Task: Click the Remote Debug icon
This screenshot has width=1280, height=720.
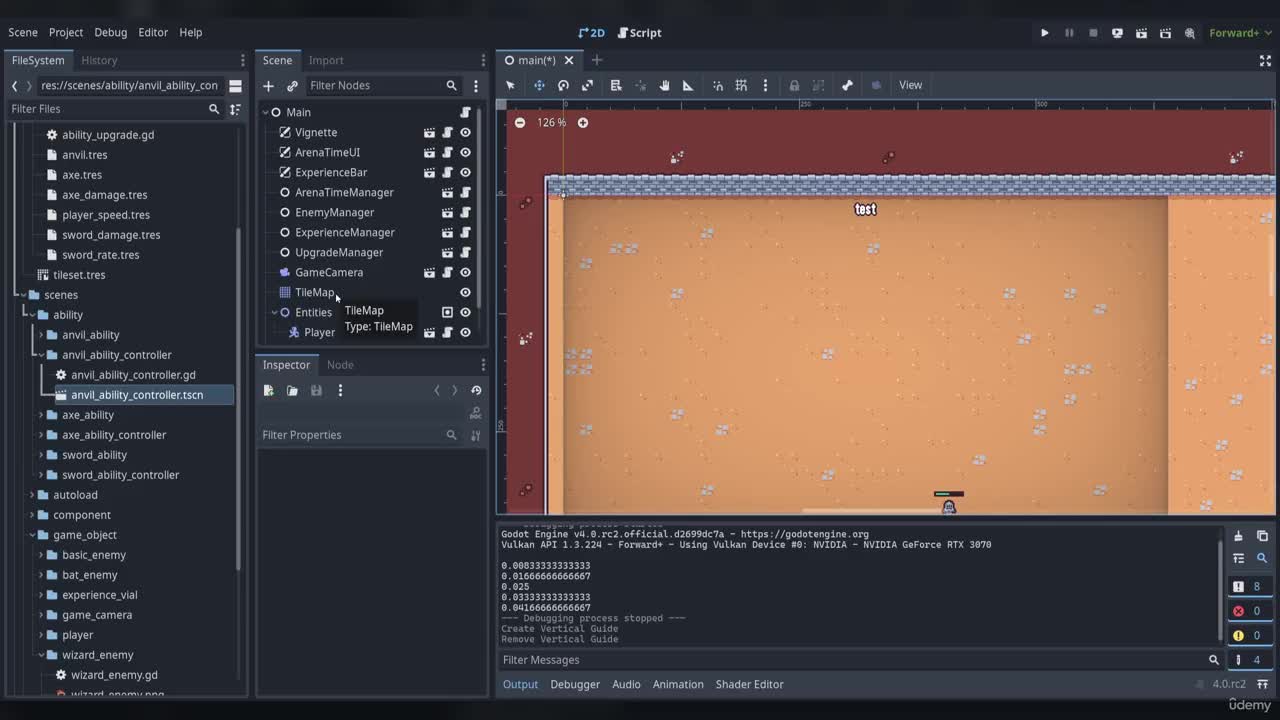Action: pos(1117,33)
